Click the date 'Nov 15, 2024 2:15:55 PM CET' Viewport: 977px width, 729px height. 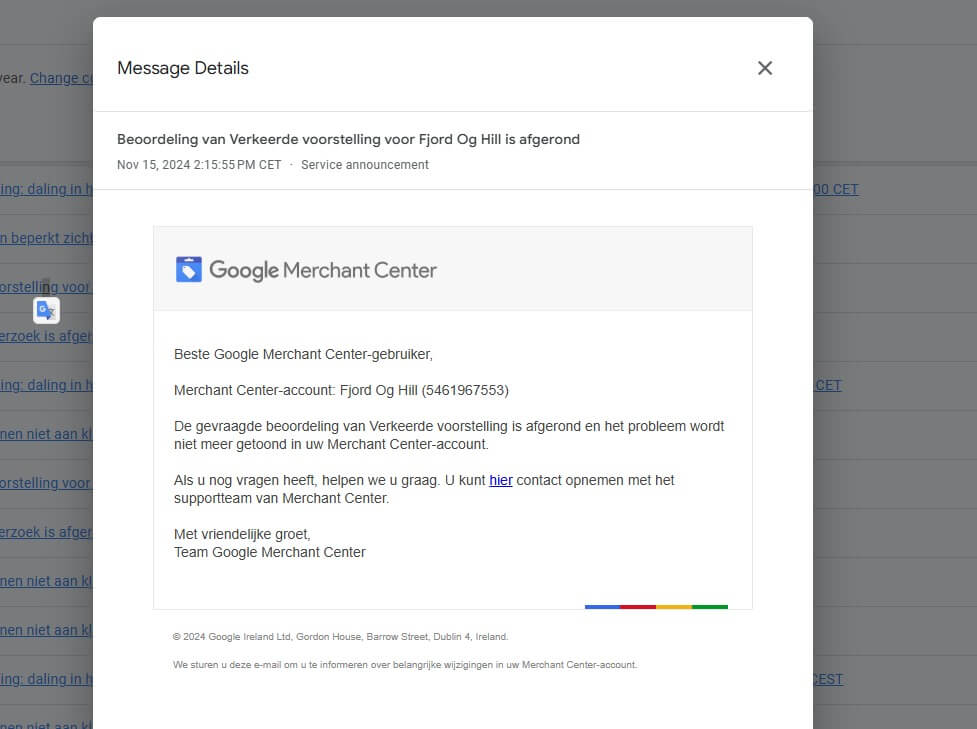199,164
